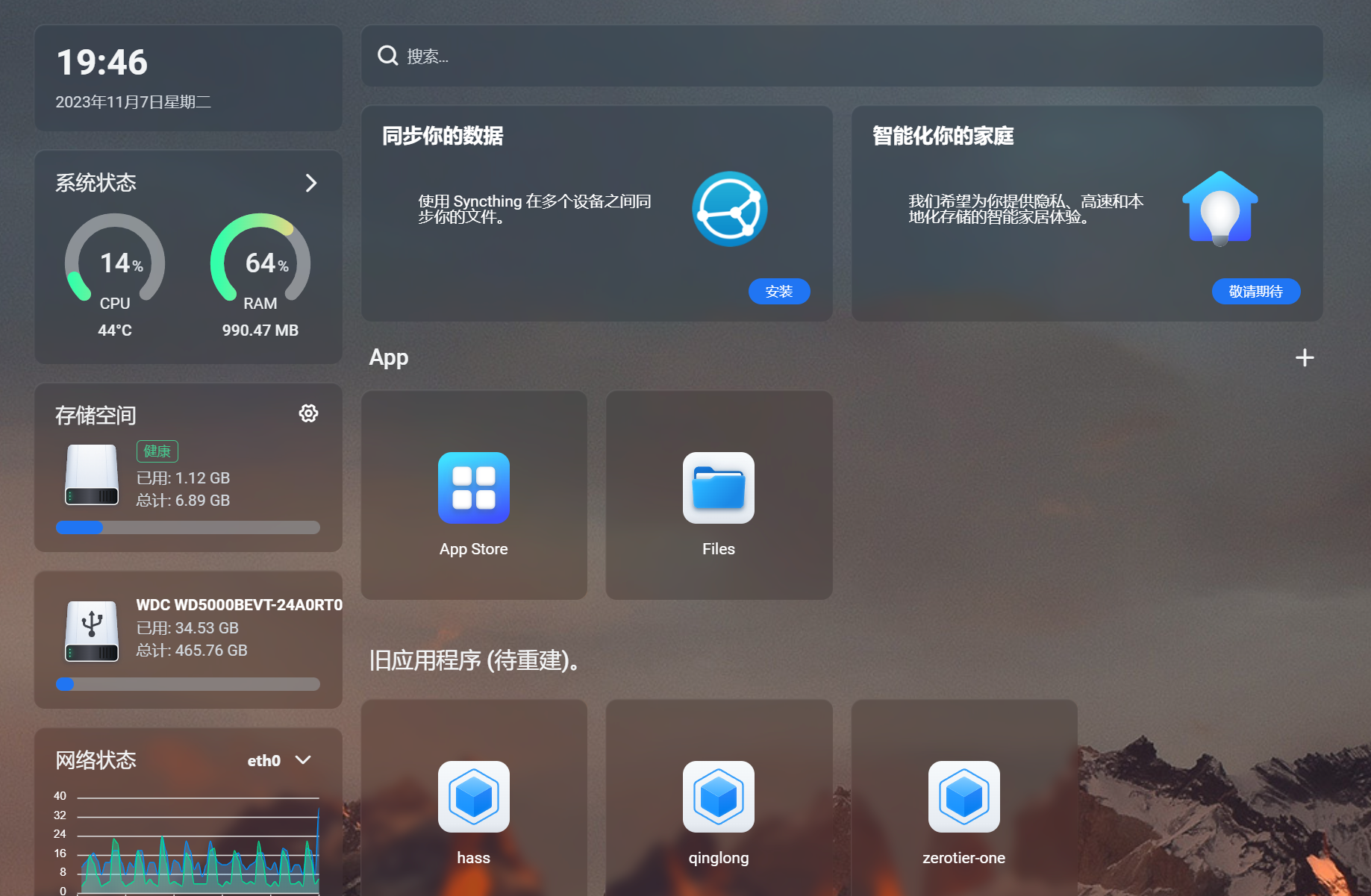Open the eth0 network interface dropdown
Image resolution: width=1371 pixels, height=896 pixels.
point(279,760)
